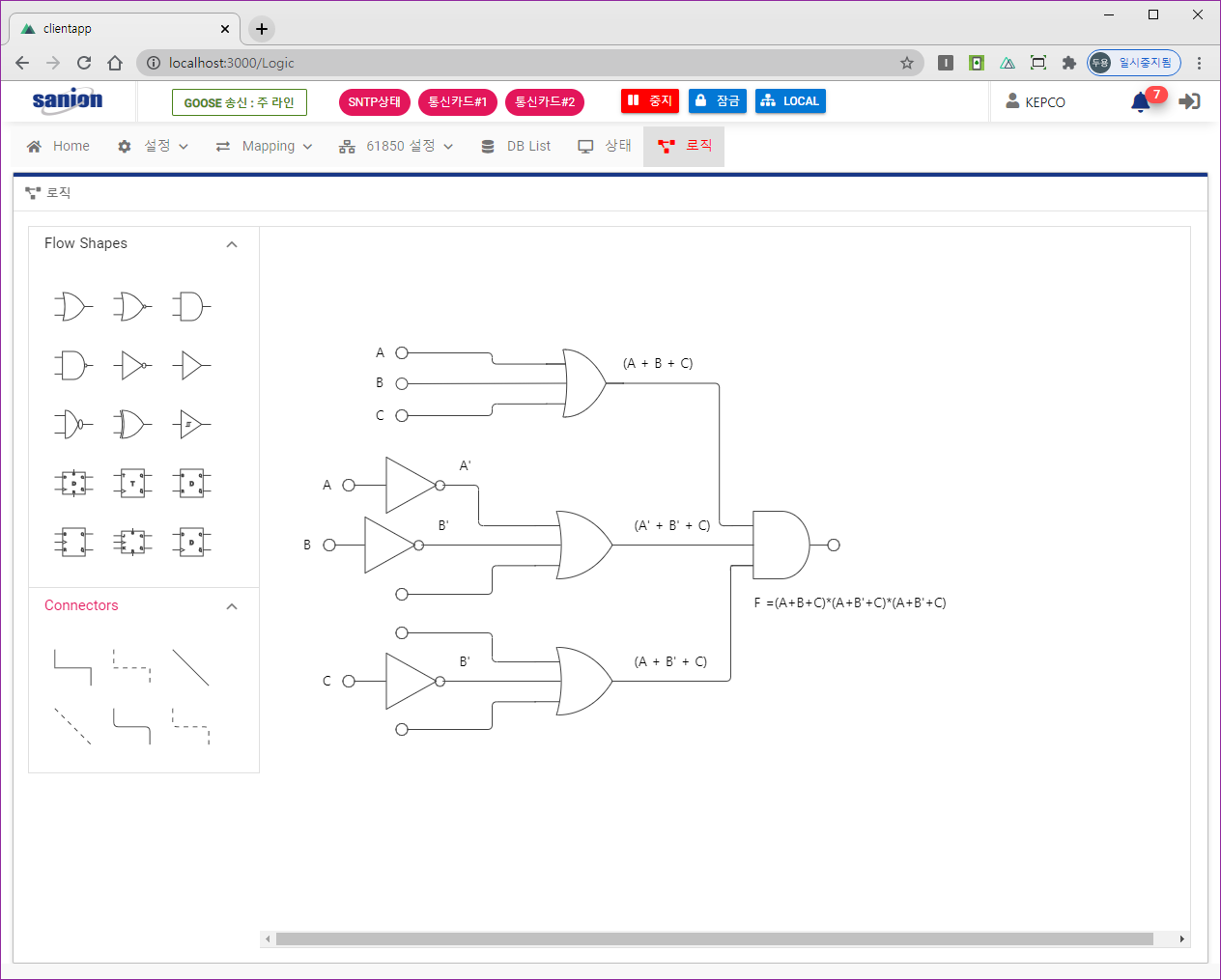
Task: Select the T flip-flop shape
Action: (x=132, y=483)
